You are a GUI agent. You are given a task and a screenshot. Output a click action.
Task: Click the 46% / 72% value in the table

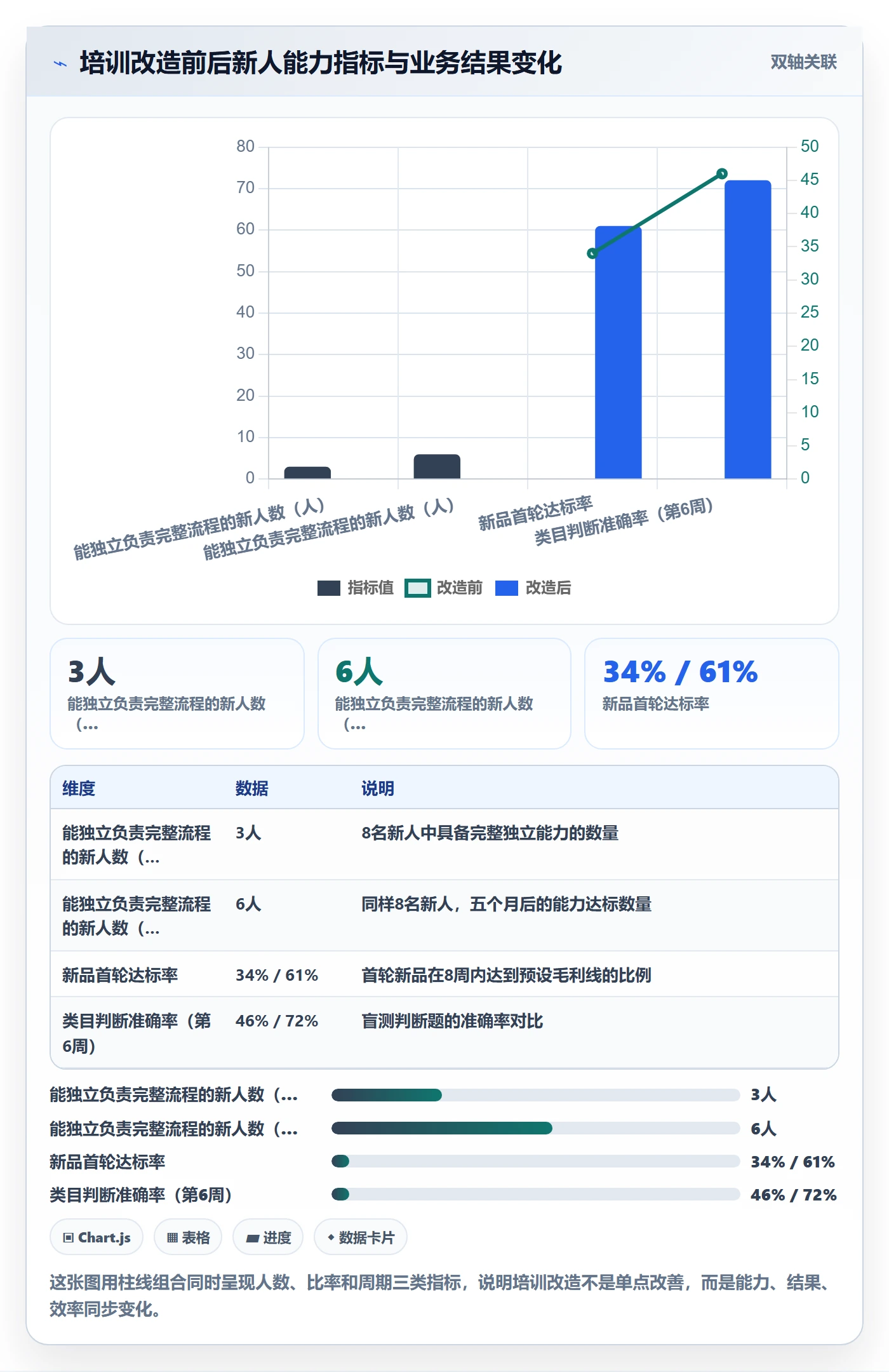click(x=277, y=1021)
